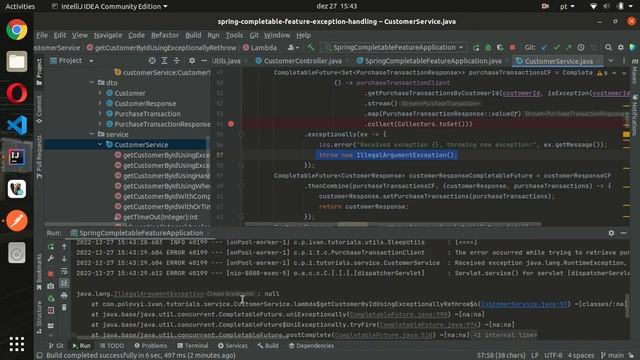Collapse all in Project panel toolbar
The height and width of the screenshot is (360, 640).
[176, 61]
